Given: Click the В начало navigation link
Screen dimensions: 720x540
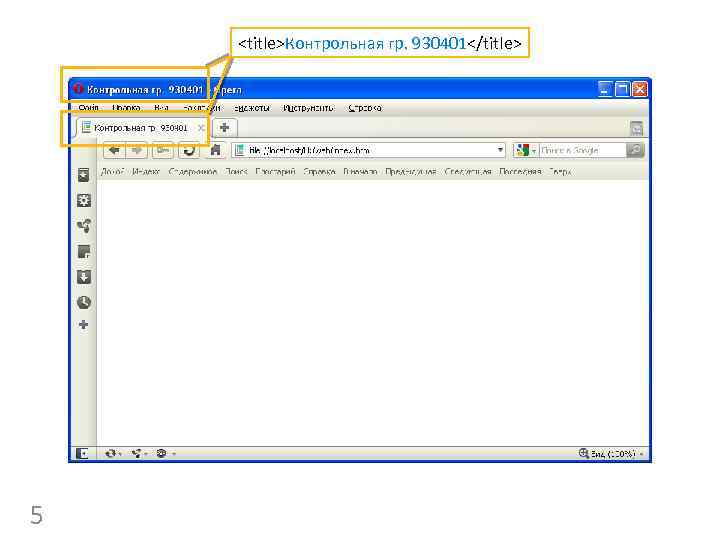Looking at the screenshot, I should coord(360,172).
